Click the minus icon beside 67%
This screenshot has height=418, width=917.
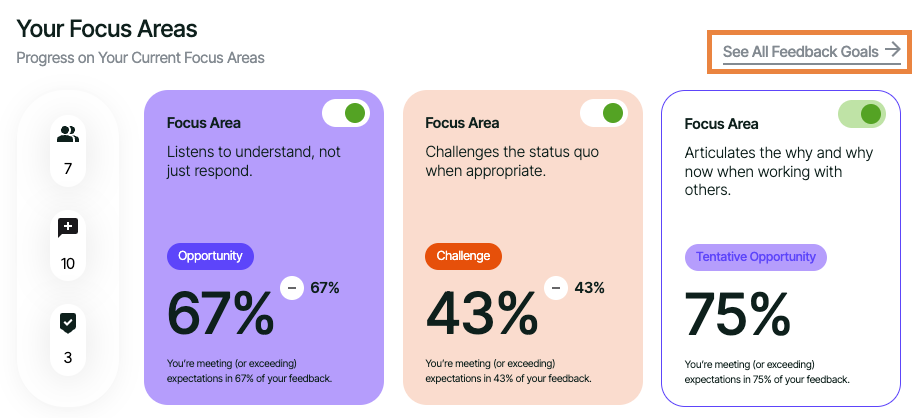(292, 288)
